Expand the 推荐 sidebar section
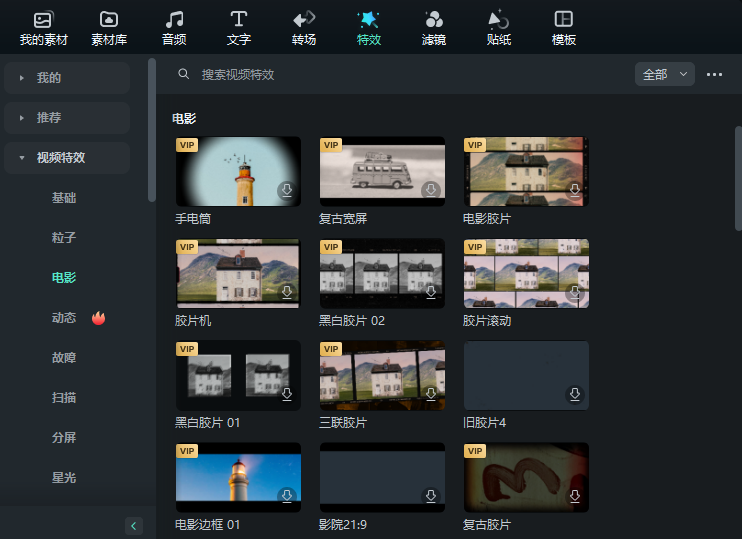 click(x=66, y=118)
